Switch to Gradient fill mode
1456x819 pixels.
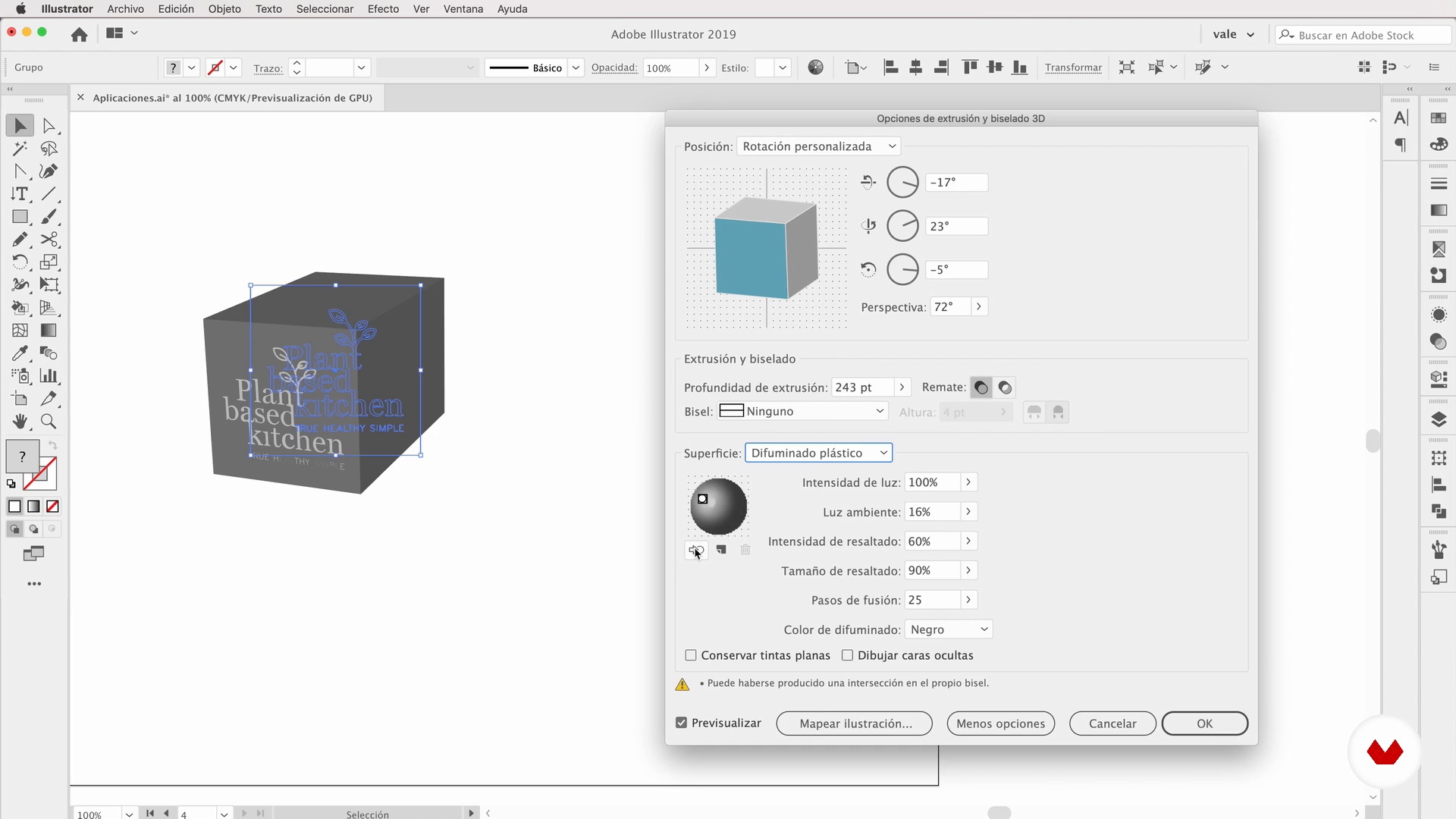tap(33, 507)
